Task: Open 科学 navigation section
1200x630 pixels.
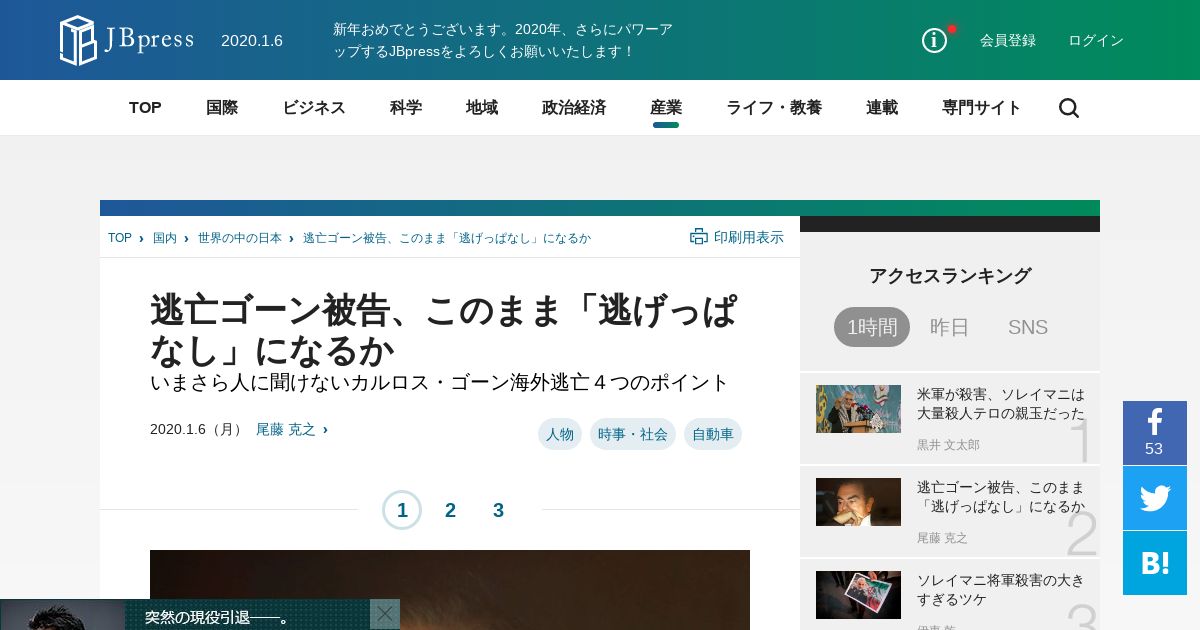Action: [406, 108]
